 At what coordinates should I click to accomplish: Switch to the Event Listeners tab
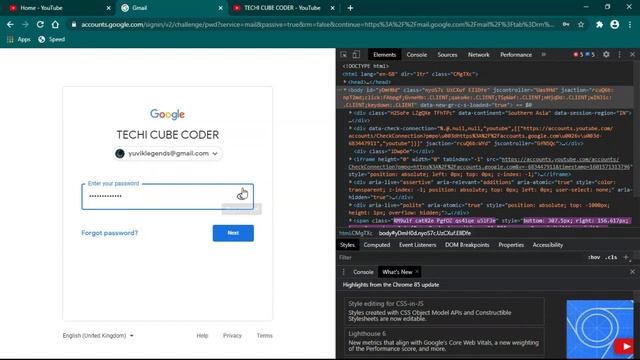click(x=418, y=245)
